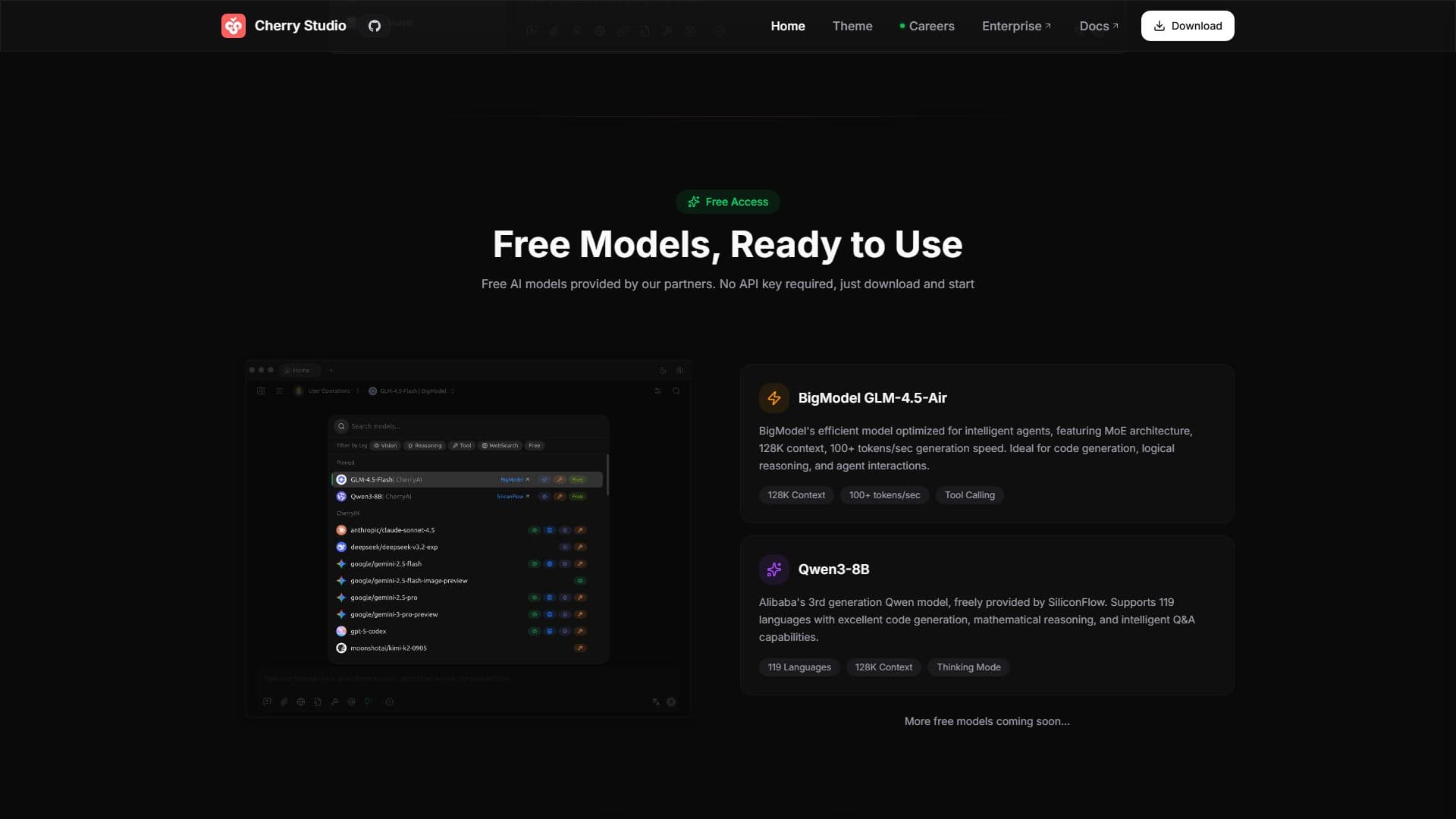Open the Careers nav link
This screenshot has width=1456, height=819.
click(927, 26)
